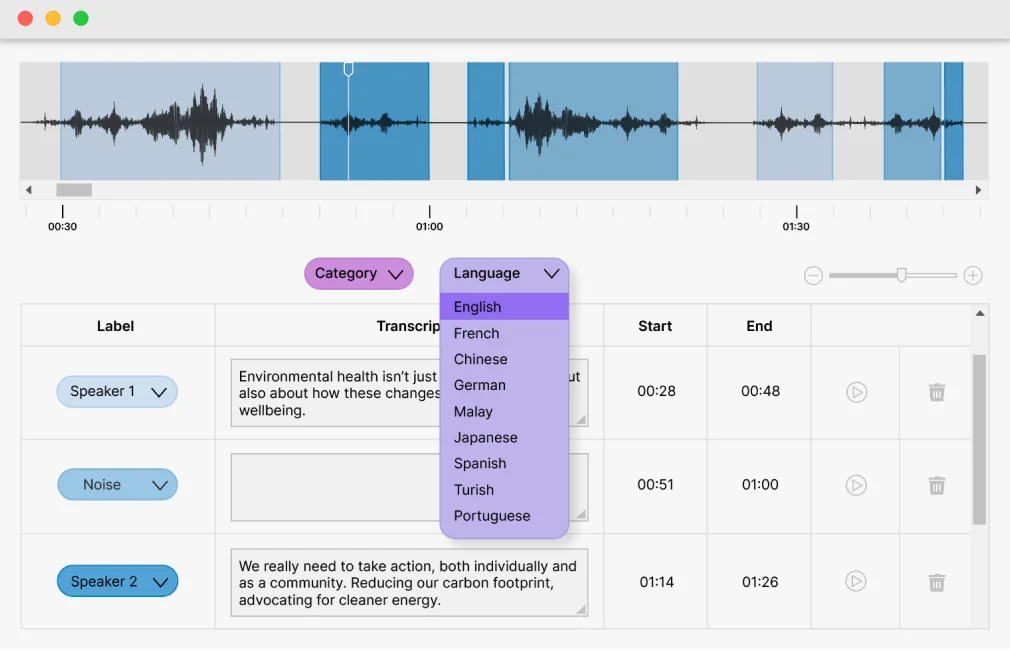The height and width of the screenshot is (650, 1010).
Task: Zoom out using the minus icon
Action: 813,275
